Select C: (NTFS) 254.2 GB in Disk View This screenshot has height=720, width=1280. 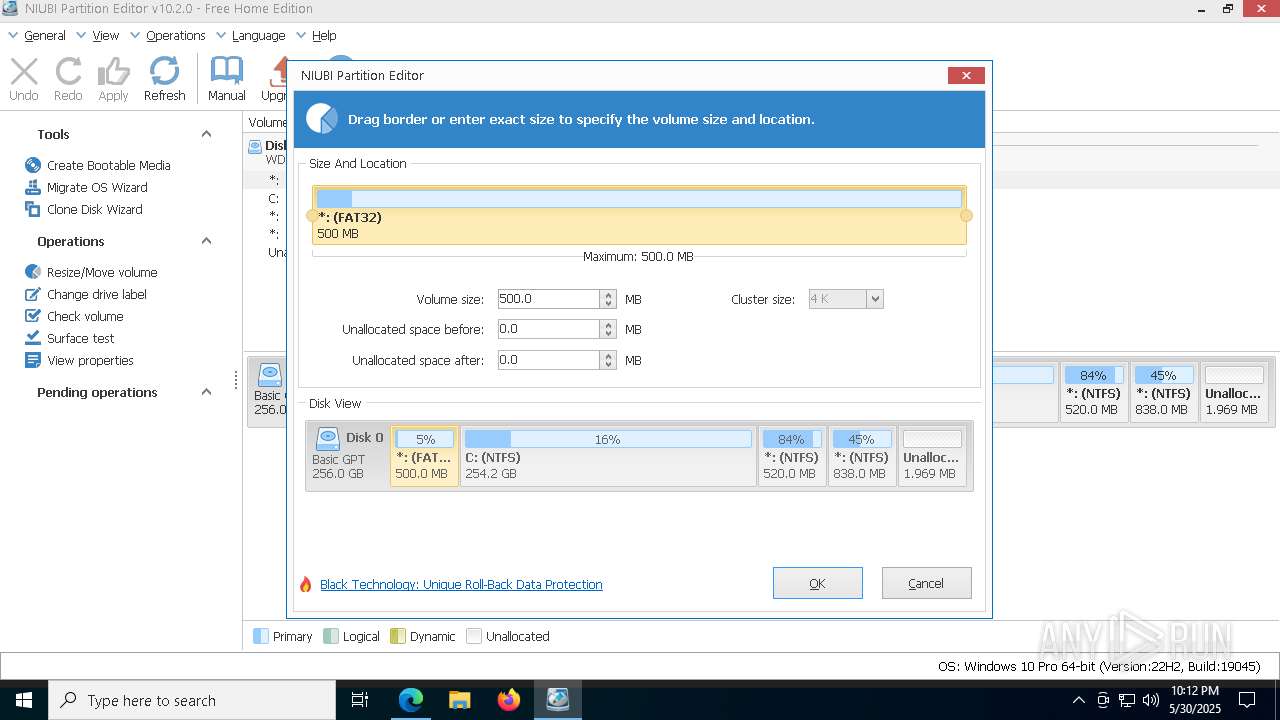pos(608,456)
